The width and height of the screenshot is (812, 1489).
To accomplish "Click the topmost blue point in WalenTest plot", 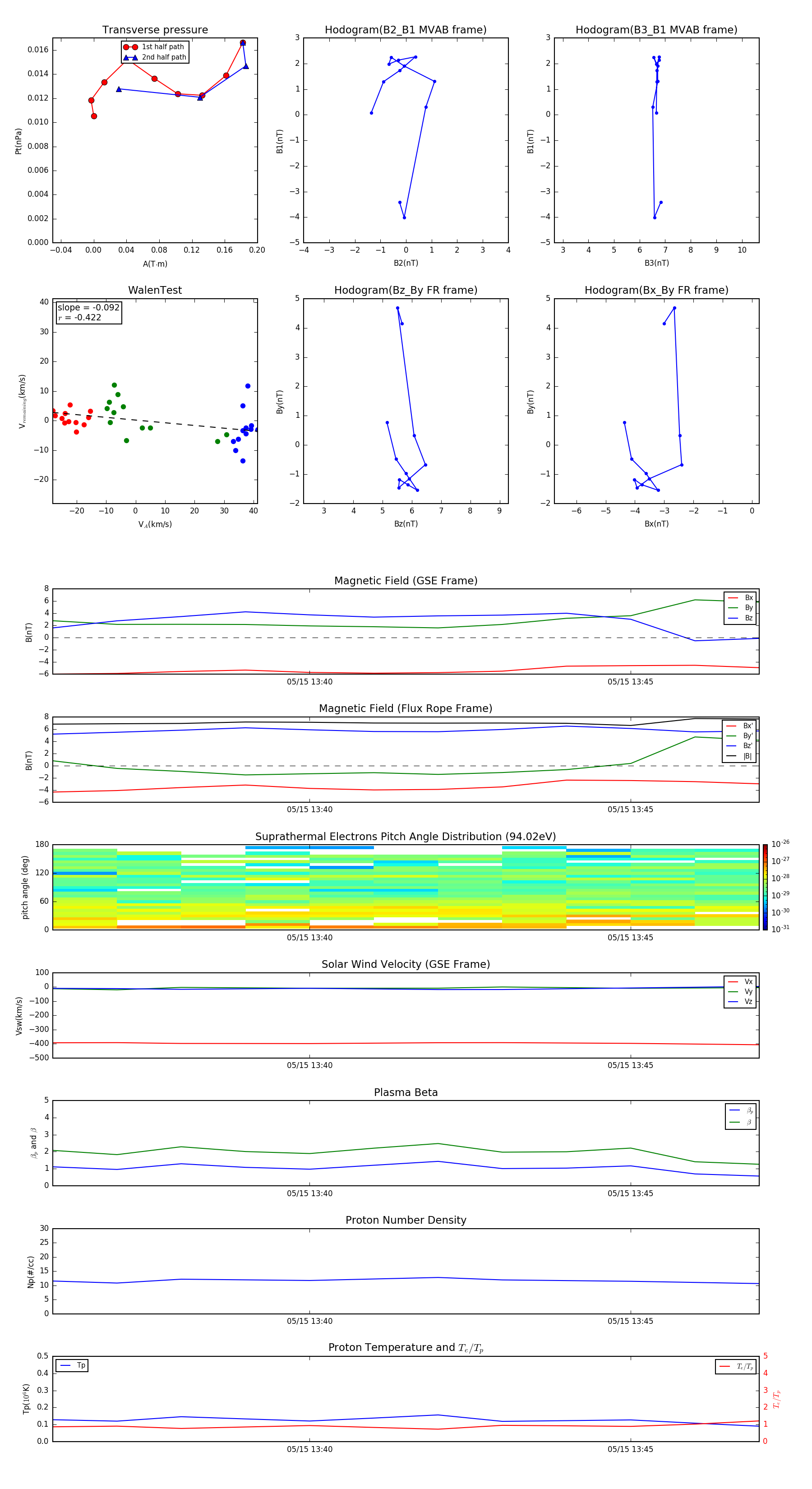I will coord(247,386).
